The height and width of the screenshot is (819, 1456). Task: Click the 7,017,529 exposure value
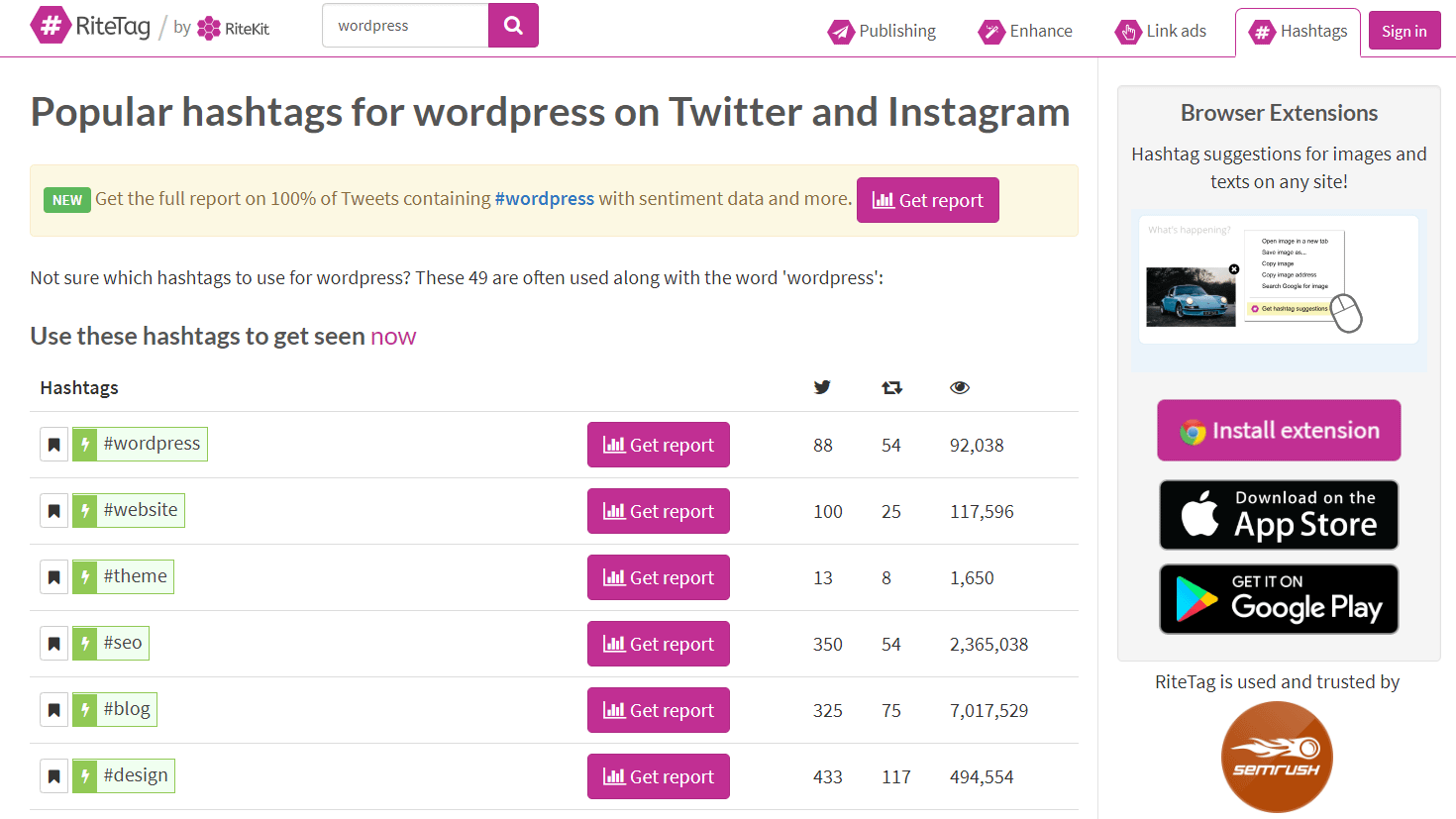click(988, 710)
